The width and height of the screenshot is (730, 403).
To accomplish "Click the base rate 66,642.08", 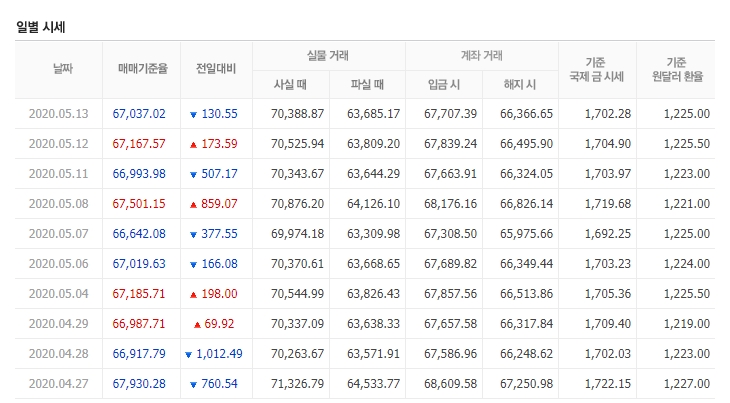I will [x=139, y=234].
